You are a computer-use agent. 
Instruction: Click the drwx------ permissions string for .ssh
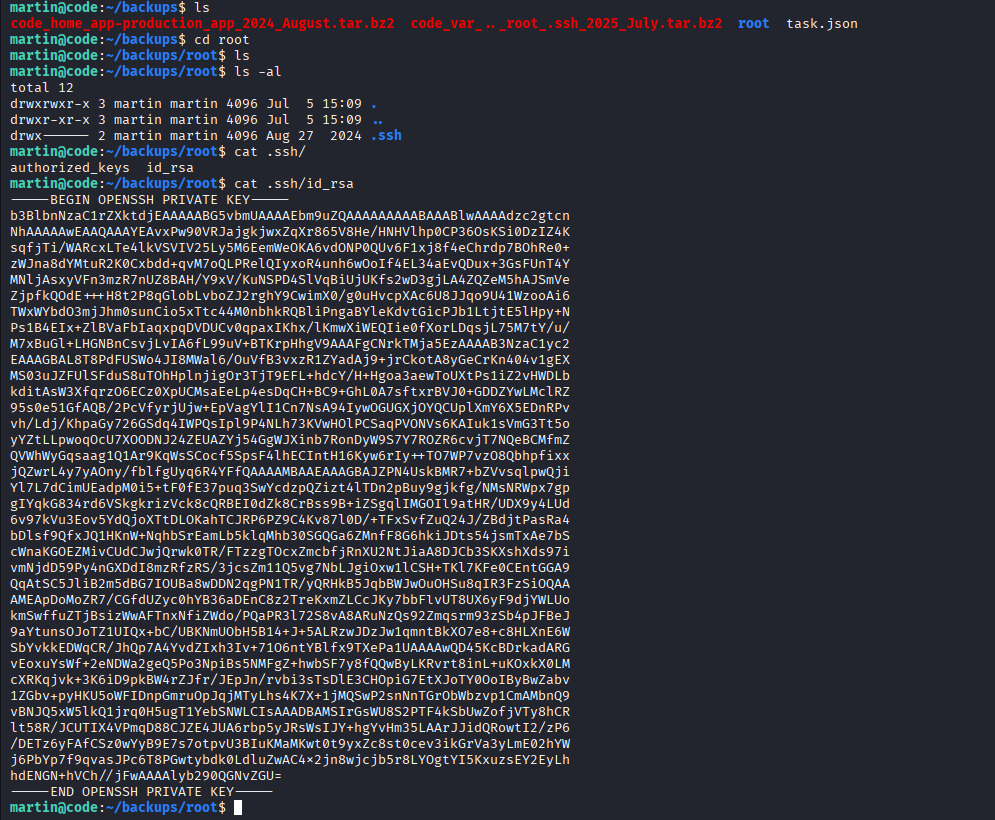48,135
